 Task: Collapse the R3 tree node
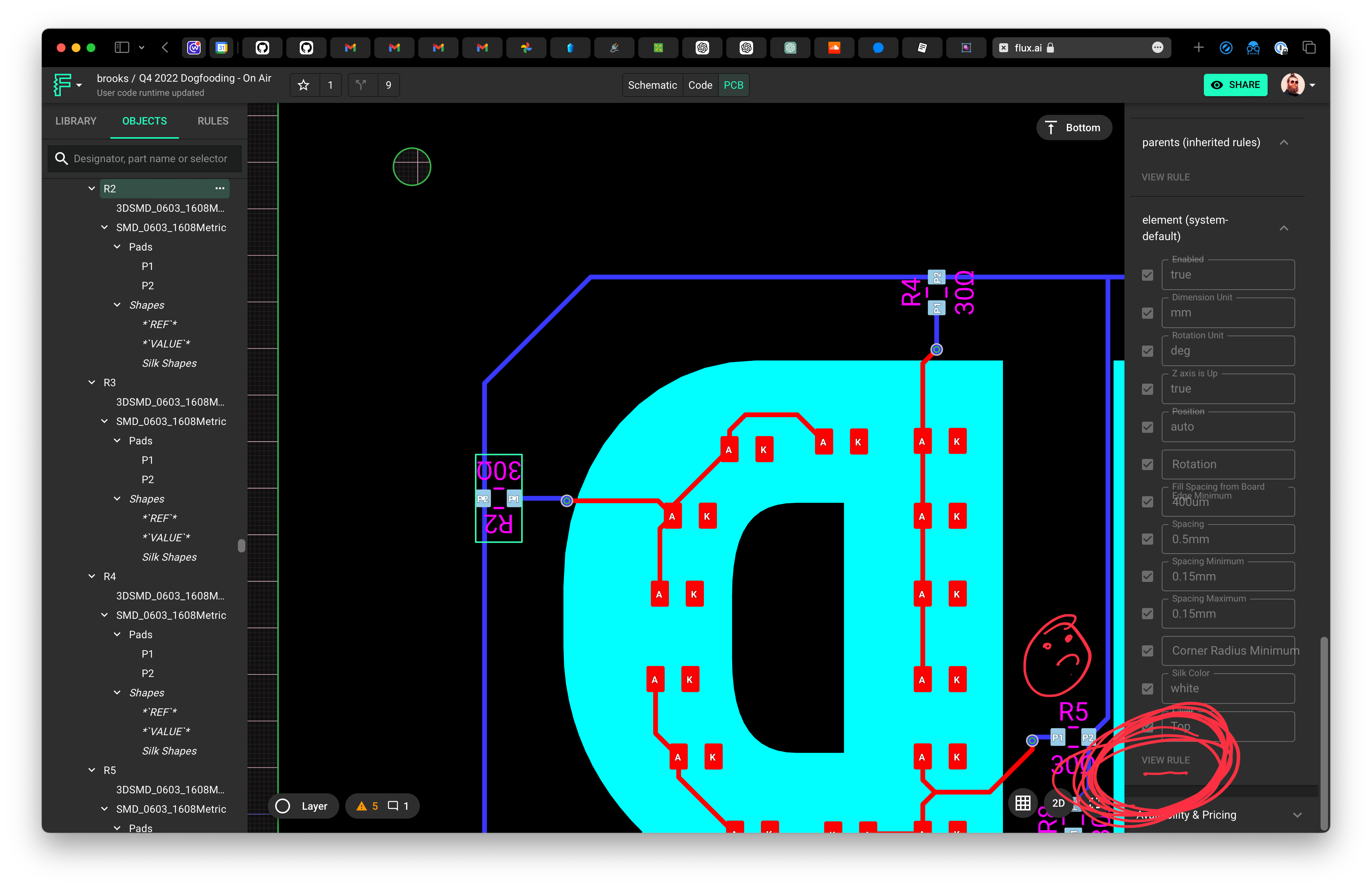(92, 382)
